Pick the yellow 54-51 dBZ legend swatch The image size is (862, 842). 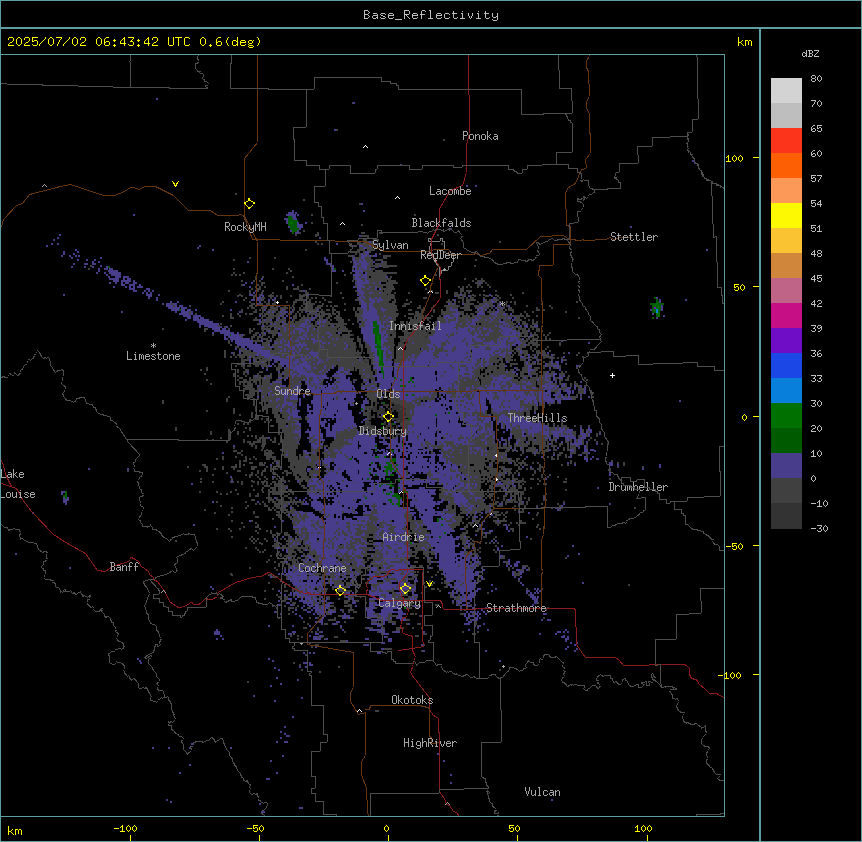click(x=786, y=215)
